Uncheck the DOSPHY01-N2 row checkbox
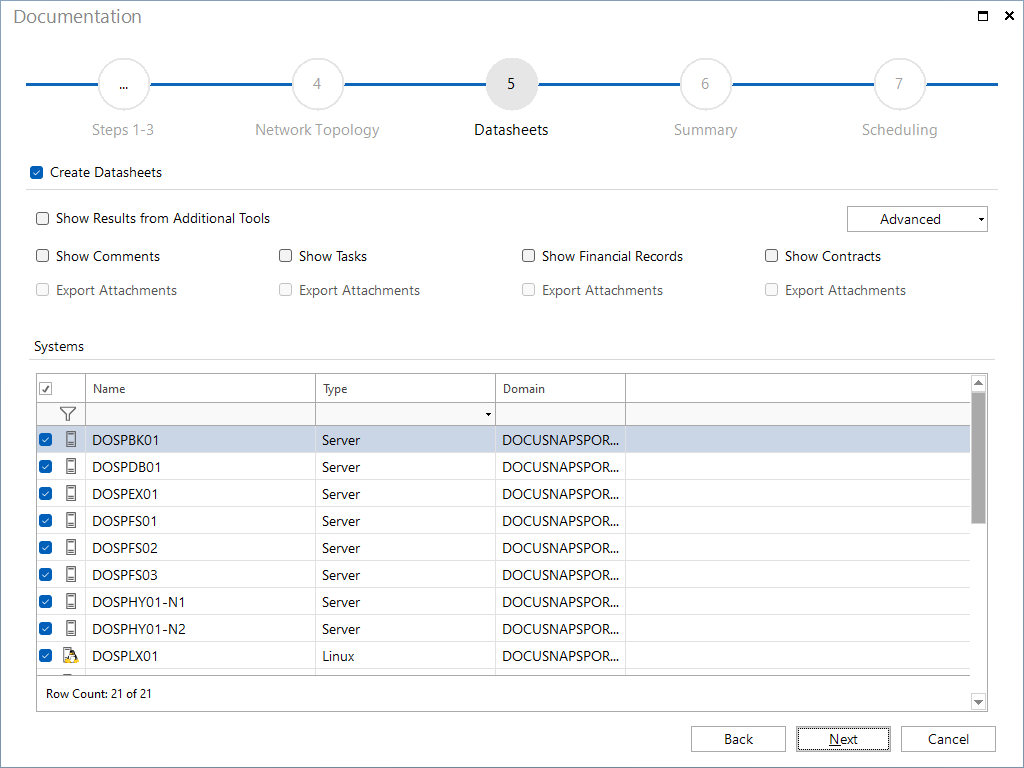 pos(46,628)
